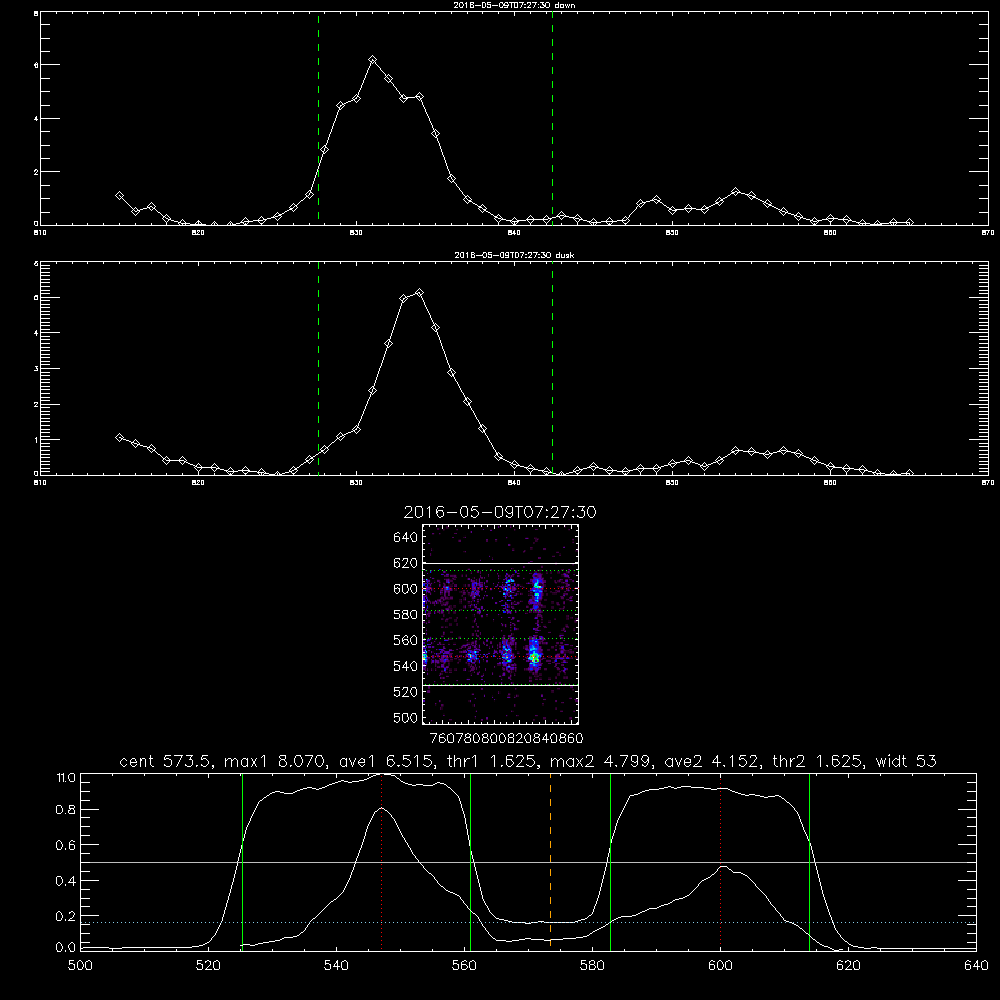Click the upper white boundary line in spectral image

coord(500,563)
